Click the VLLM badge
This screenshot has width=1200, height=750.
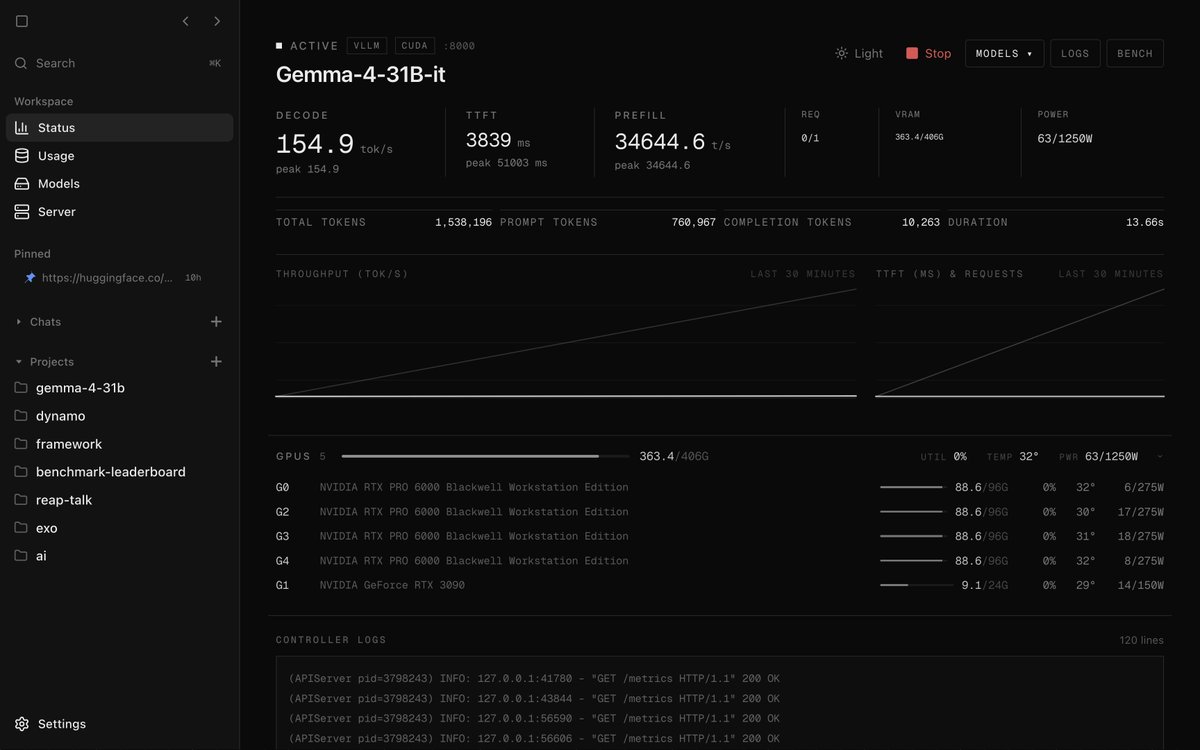coord(367,46)
